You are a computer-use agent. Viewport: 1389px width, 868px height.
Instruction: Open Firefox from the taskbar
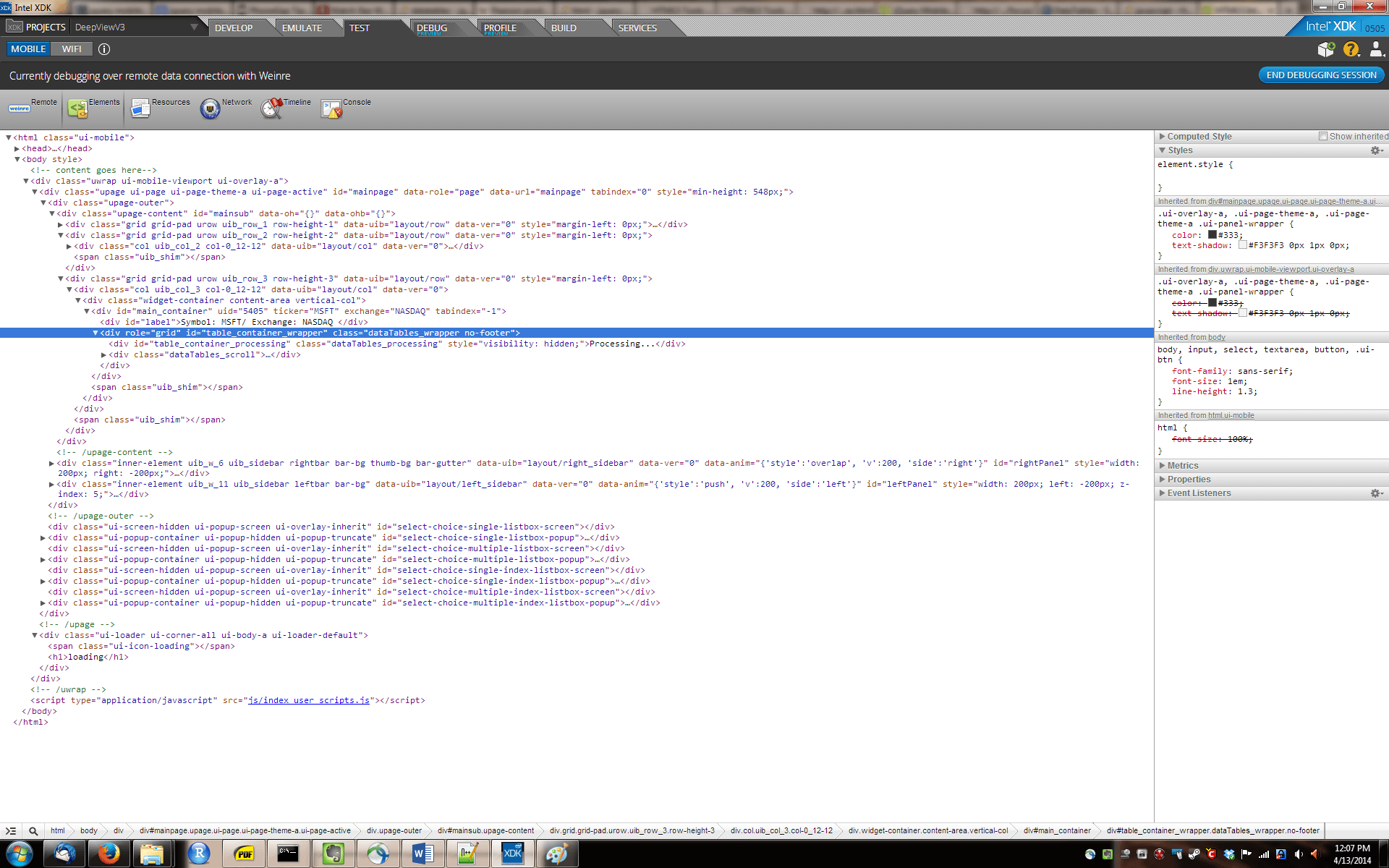[x=109, y=854]
